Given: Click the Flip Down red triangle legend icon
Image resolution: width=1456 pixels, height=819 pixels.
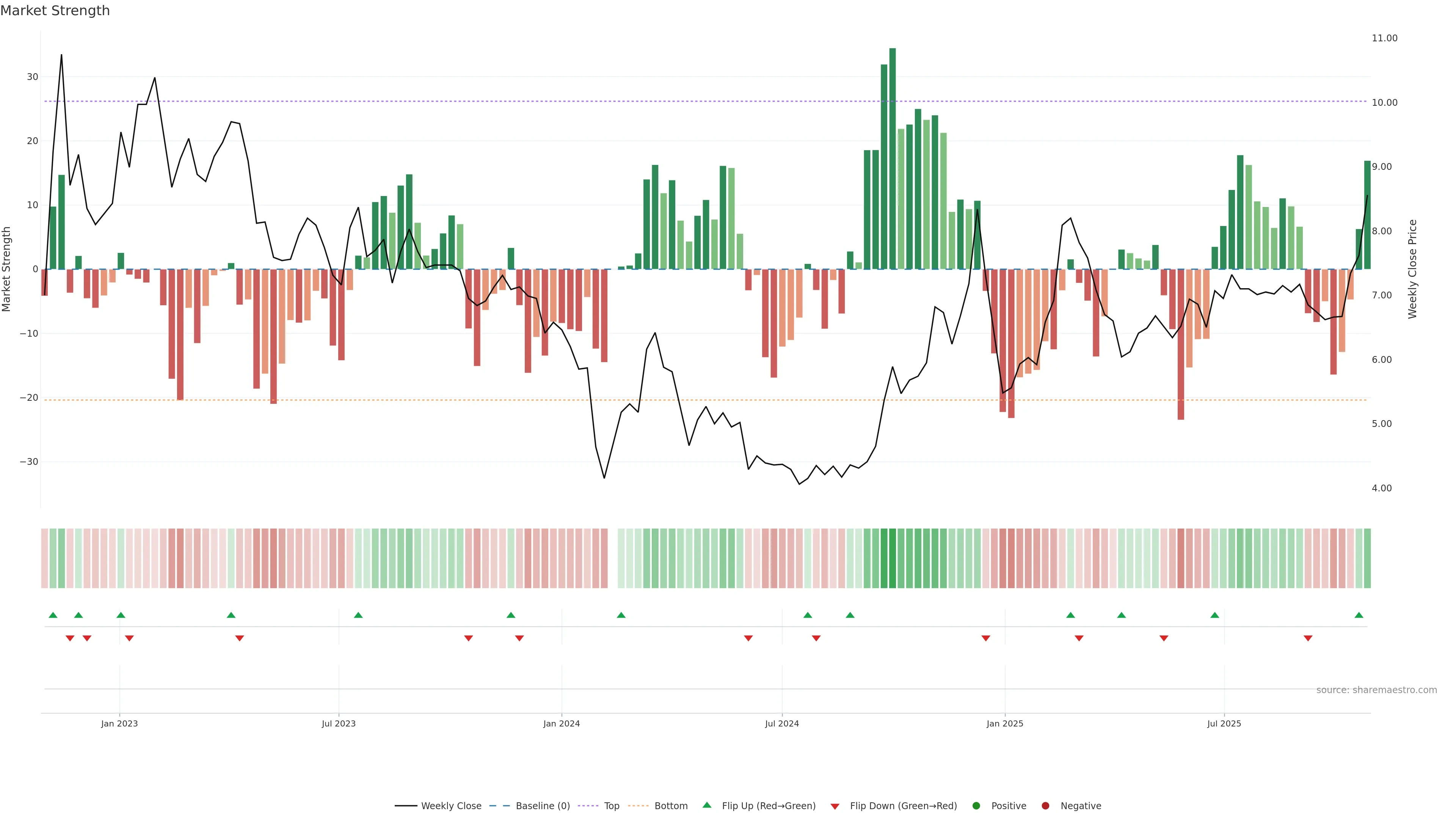Looking at the screenshot, I should pyautogui.click(x=835, y=806).
